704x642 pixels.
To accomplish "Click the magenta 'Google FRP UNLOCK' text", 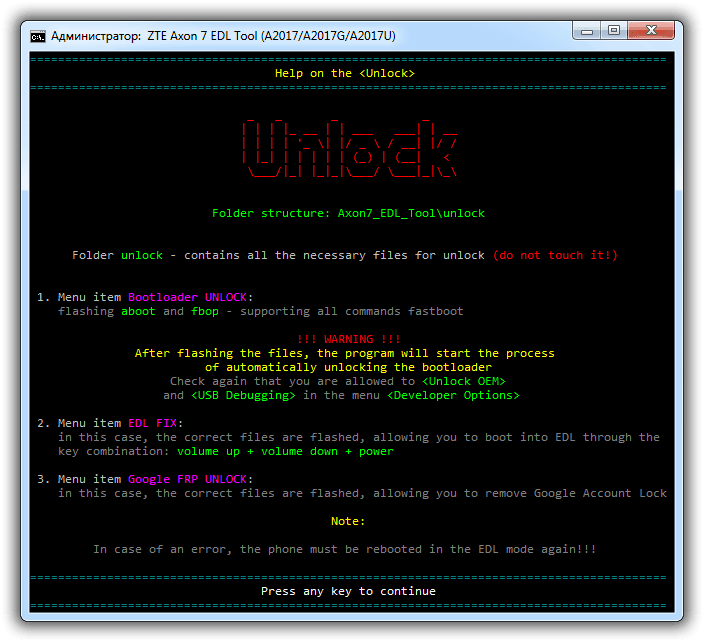I will click(x=187, y=479).
